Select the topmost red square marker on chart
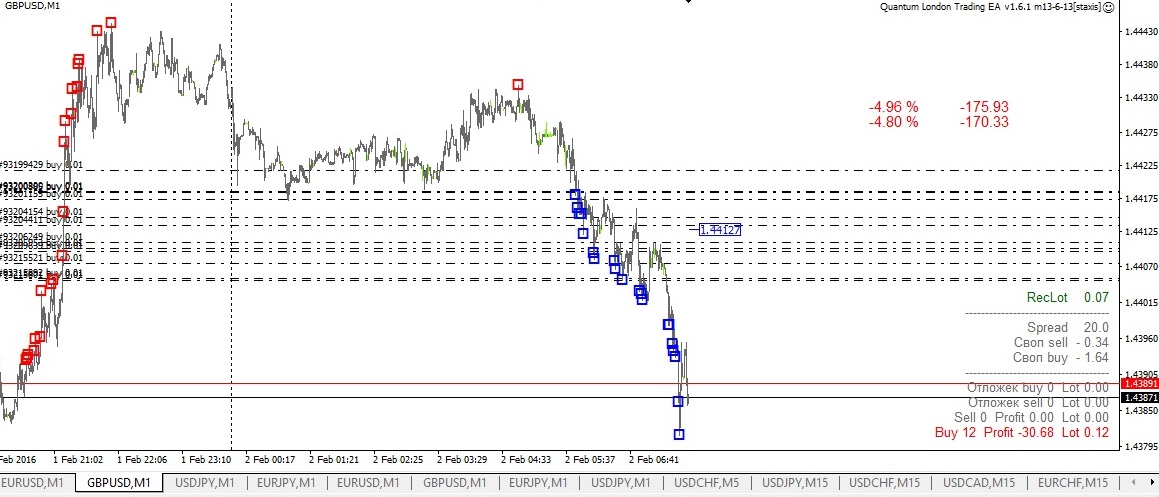1159x497 pixels. [110, 22]
